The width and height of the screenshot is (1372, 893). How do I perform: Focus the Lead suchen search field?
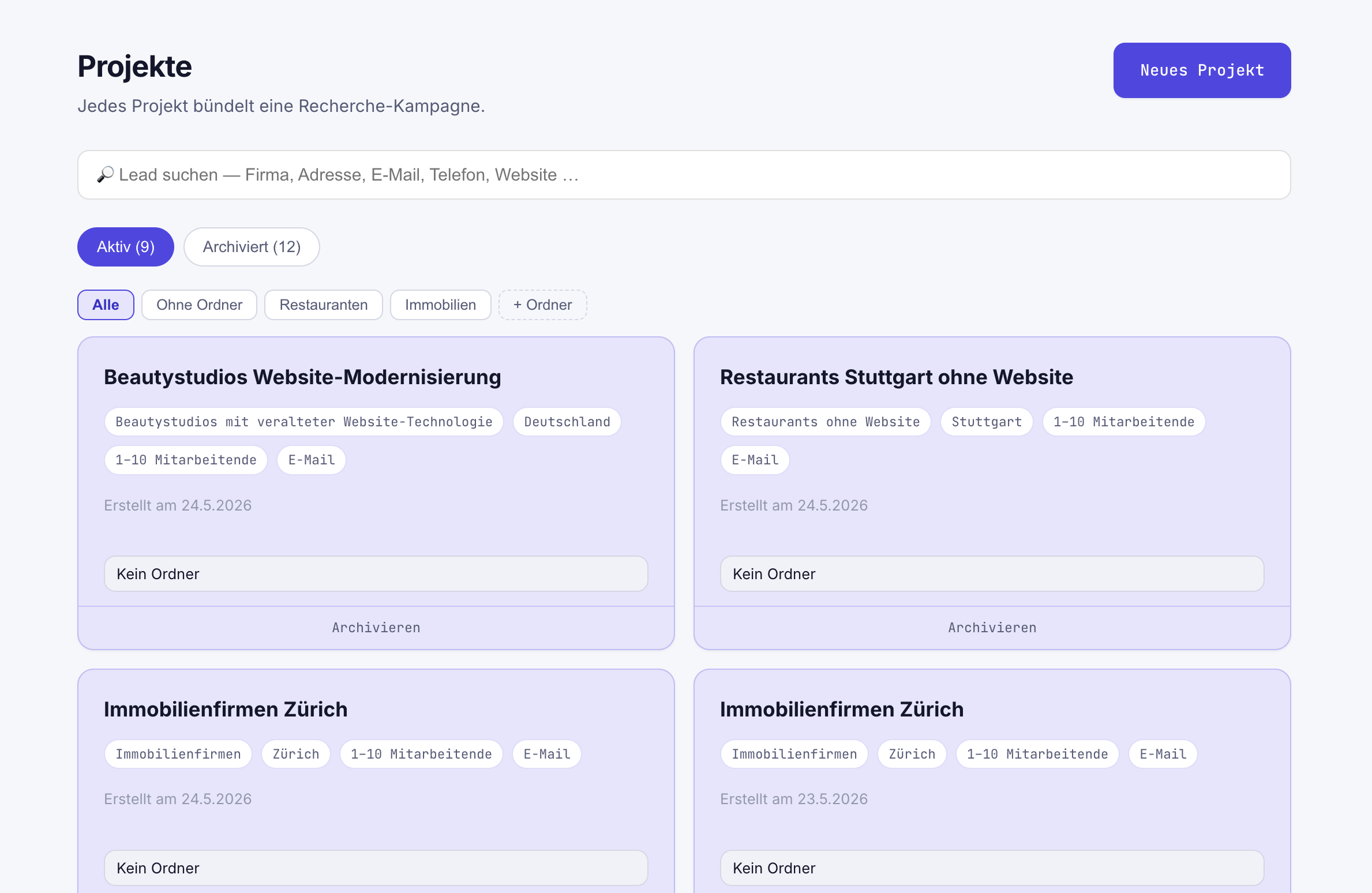click(x=684, y=175)
